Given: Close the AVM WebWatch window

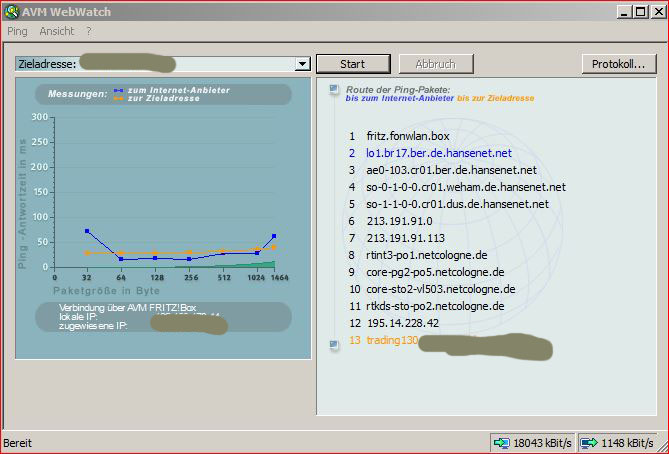Looking at the screenshot, I should (x=657, y=12).
